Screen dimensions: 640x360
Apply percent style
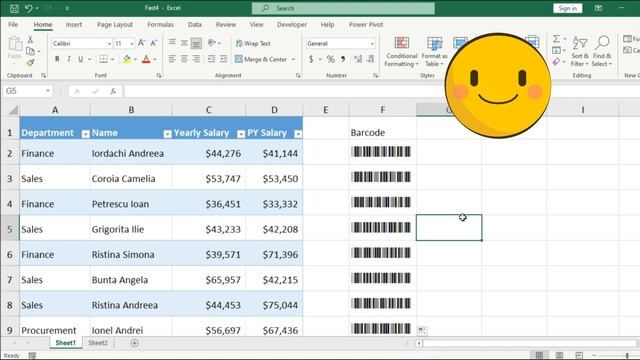(x=331, y=59)
